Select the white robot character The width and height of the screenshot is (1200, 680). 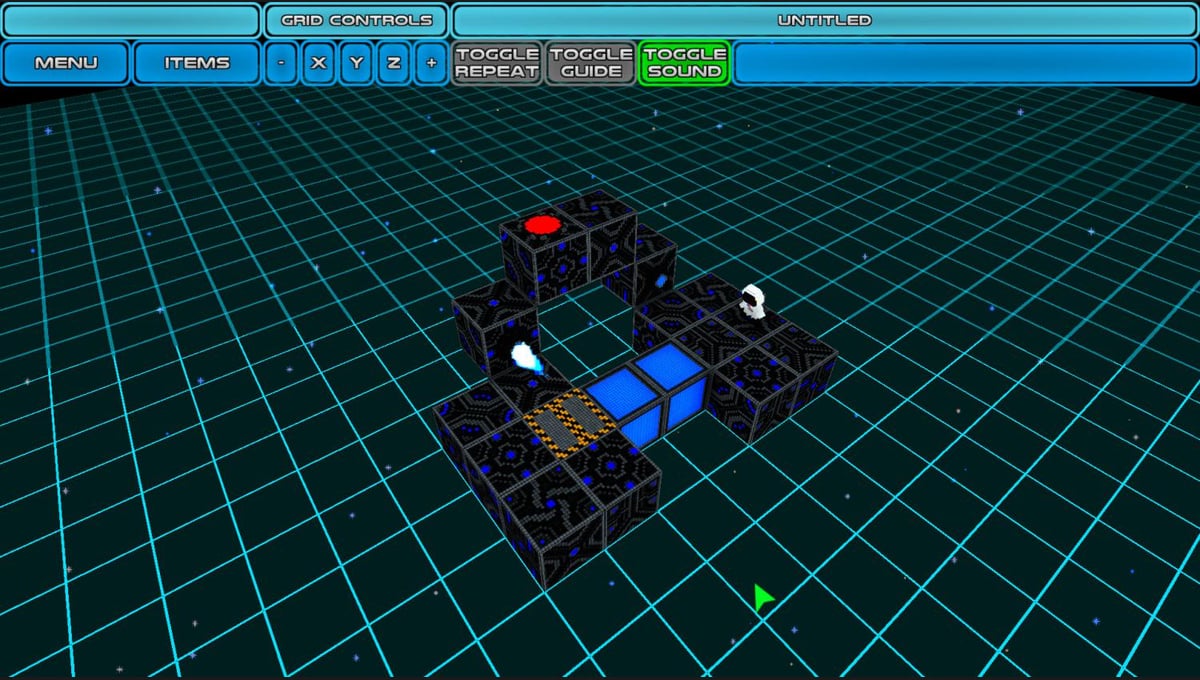[753, 302]
